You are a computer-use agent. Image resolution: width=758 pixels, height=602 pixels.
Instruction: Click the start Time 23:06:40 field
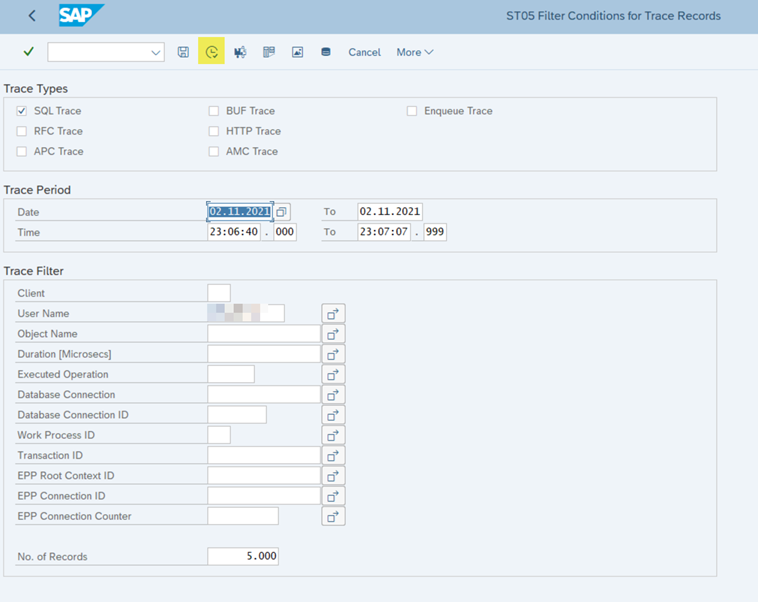pyautogui.click(x=234, y=232)
